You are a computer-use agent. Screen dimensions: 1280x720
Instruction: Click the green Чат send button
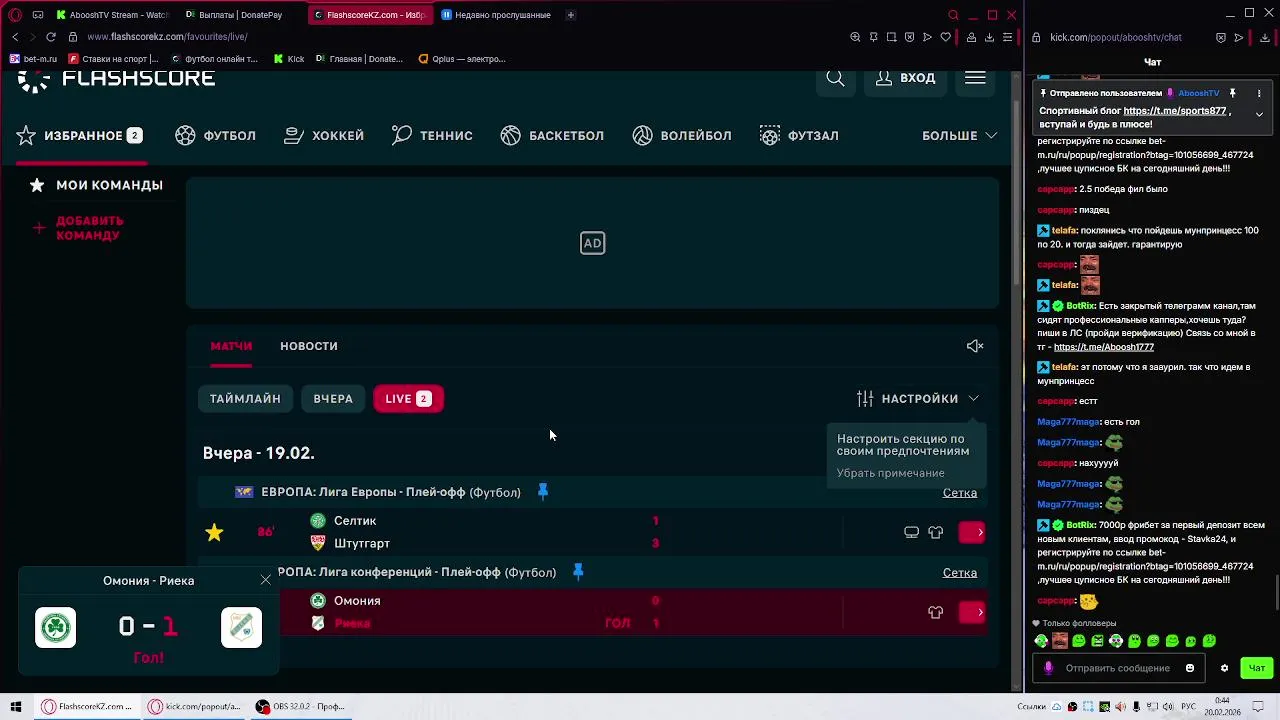(x=1257, y=668)
